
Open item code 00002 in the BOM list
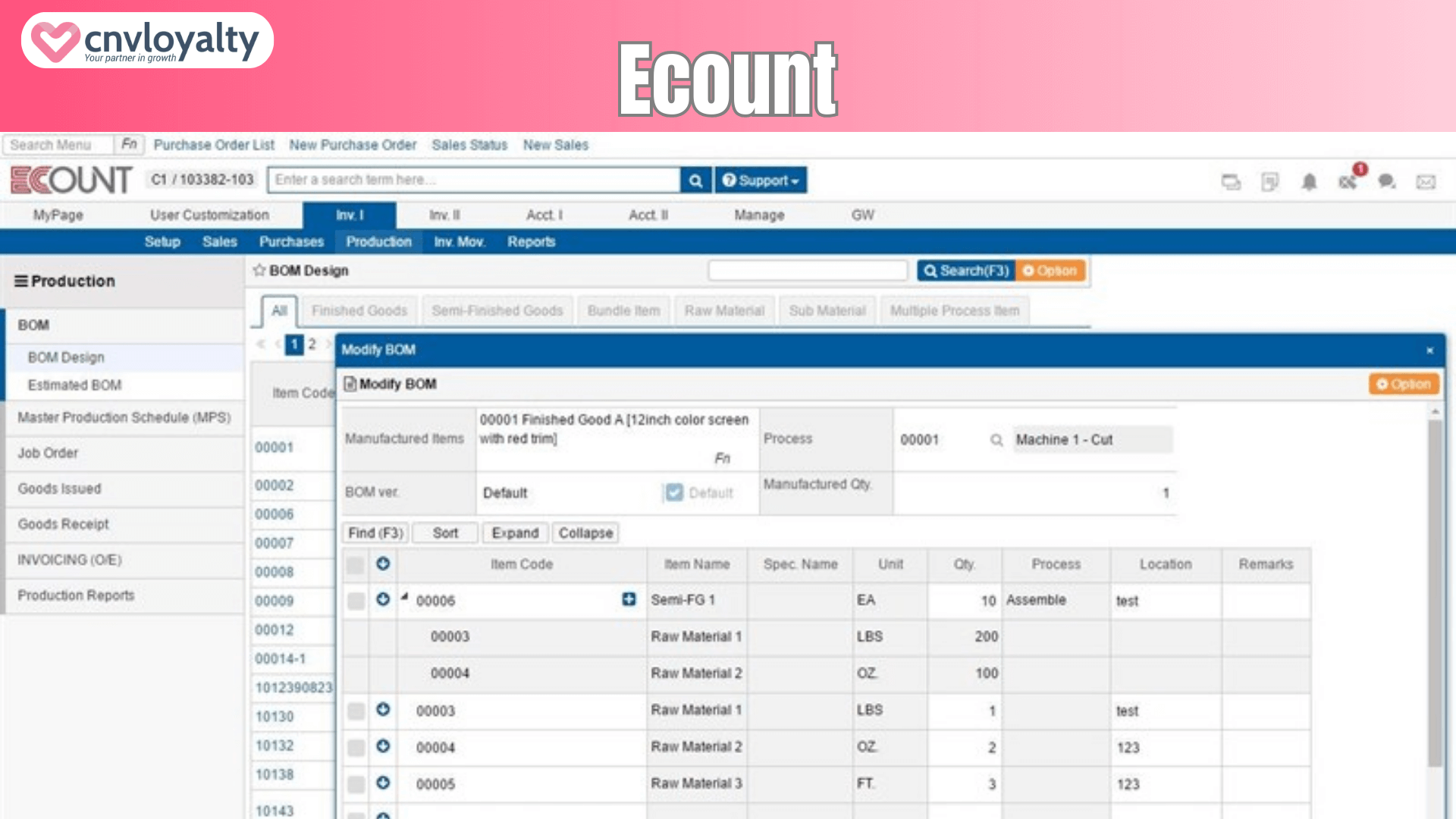tap(274, 485)
